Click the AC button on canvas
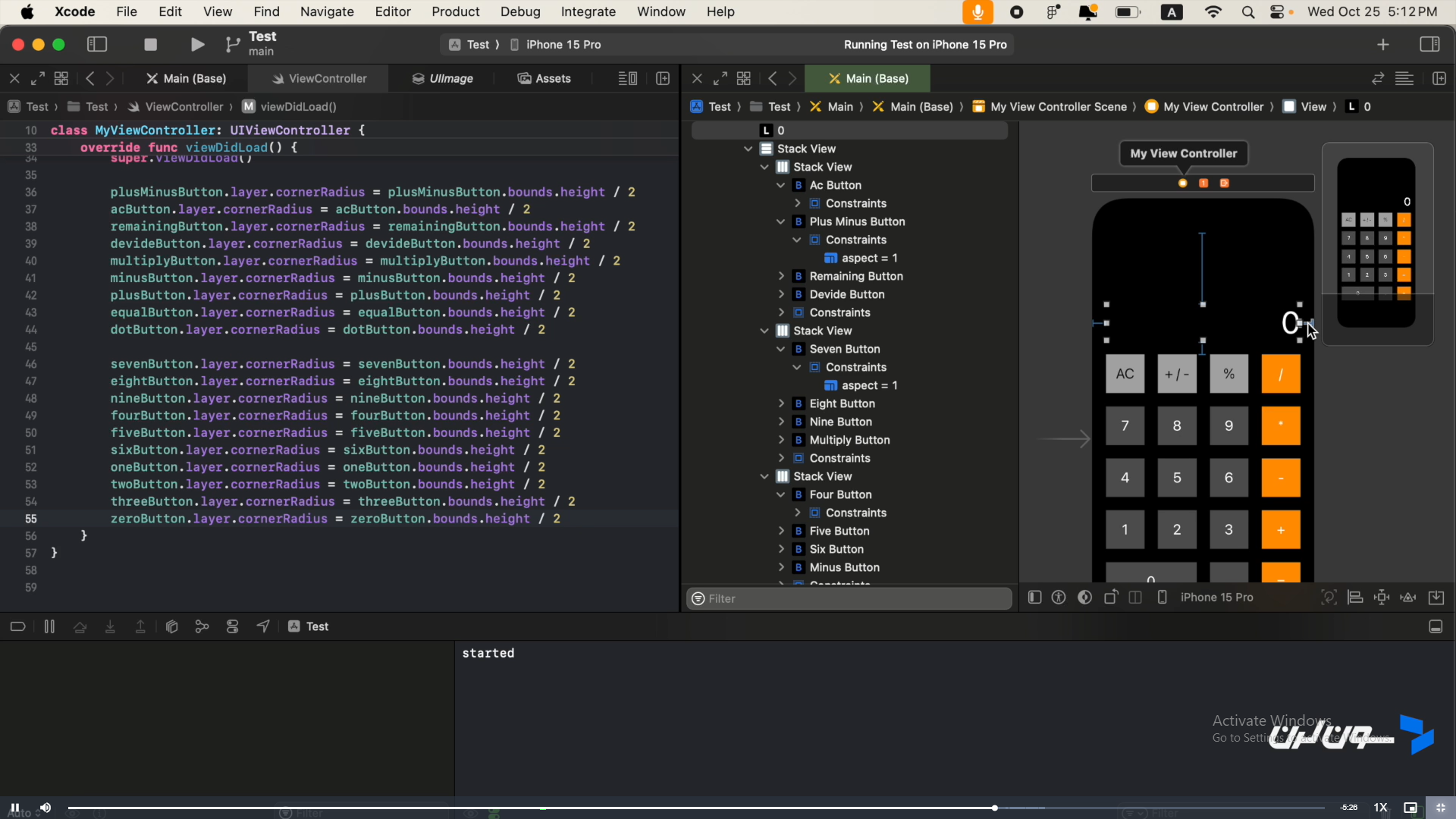 [1125, 374]
